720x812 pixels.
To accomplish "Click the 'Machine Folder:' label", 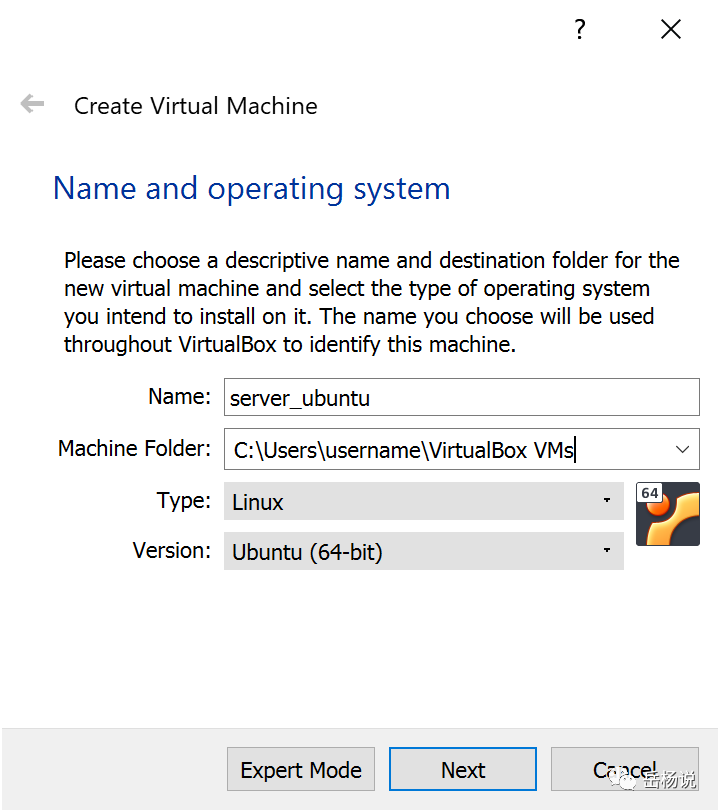I will (x=134, y=448).
